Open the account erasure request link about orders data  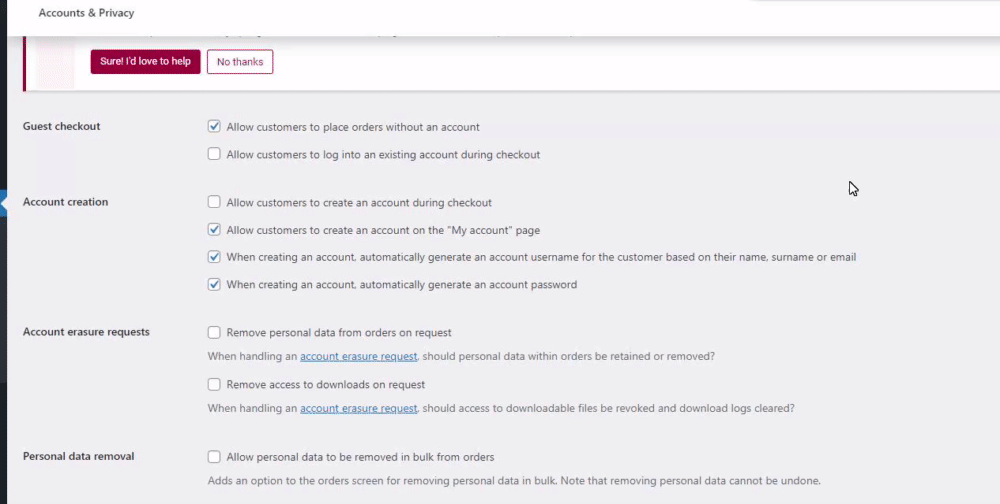pyautogui.click(x=358, y=356)
